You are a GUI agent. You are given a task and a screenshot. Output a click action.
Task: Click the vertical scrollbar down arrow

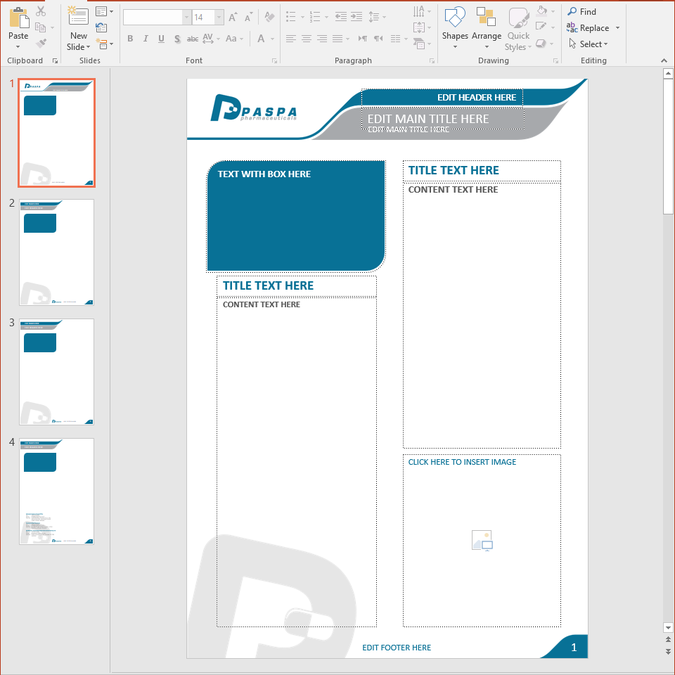(x=667, y=628)
